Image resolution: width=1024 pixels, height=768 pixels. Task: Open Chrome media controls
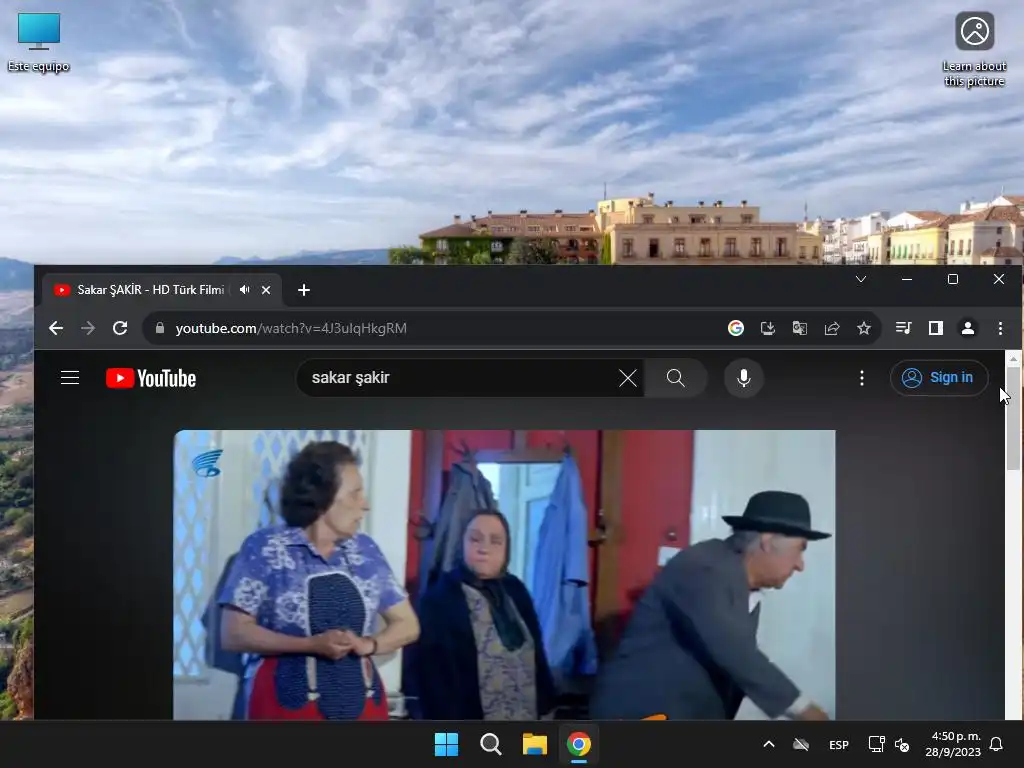tap(903, 328)
